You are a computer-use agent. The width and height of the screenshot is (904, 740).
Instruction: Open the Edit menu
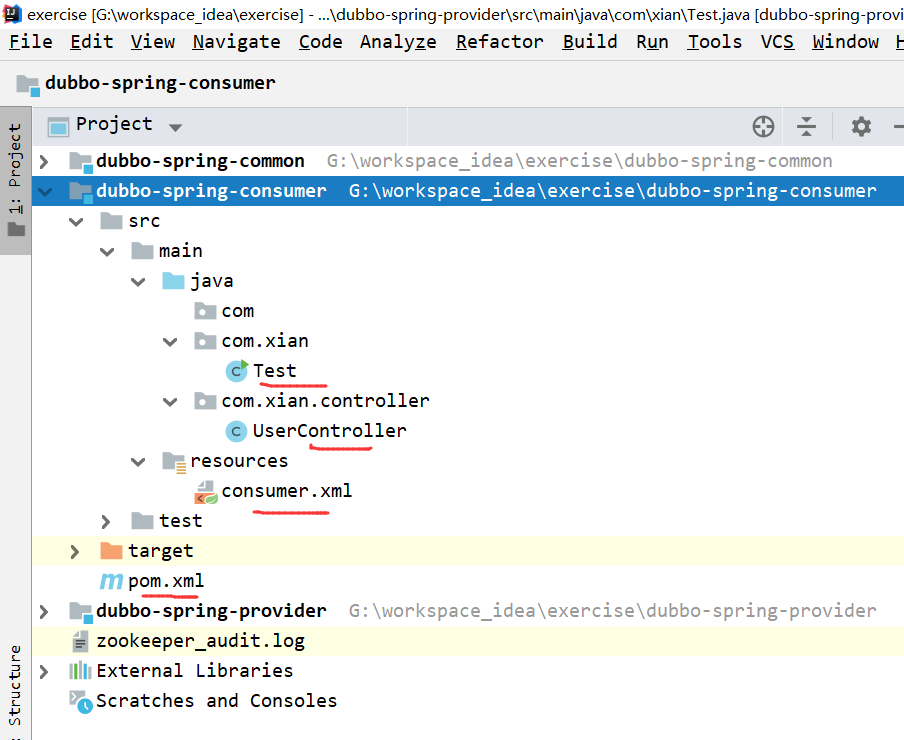(92, 41)
